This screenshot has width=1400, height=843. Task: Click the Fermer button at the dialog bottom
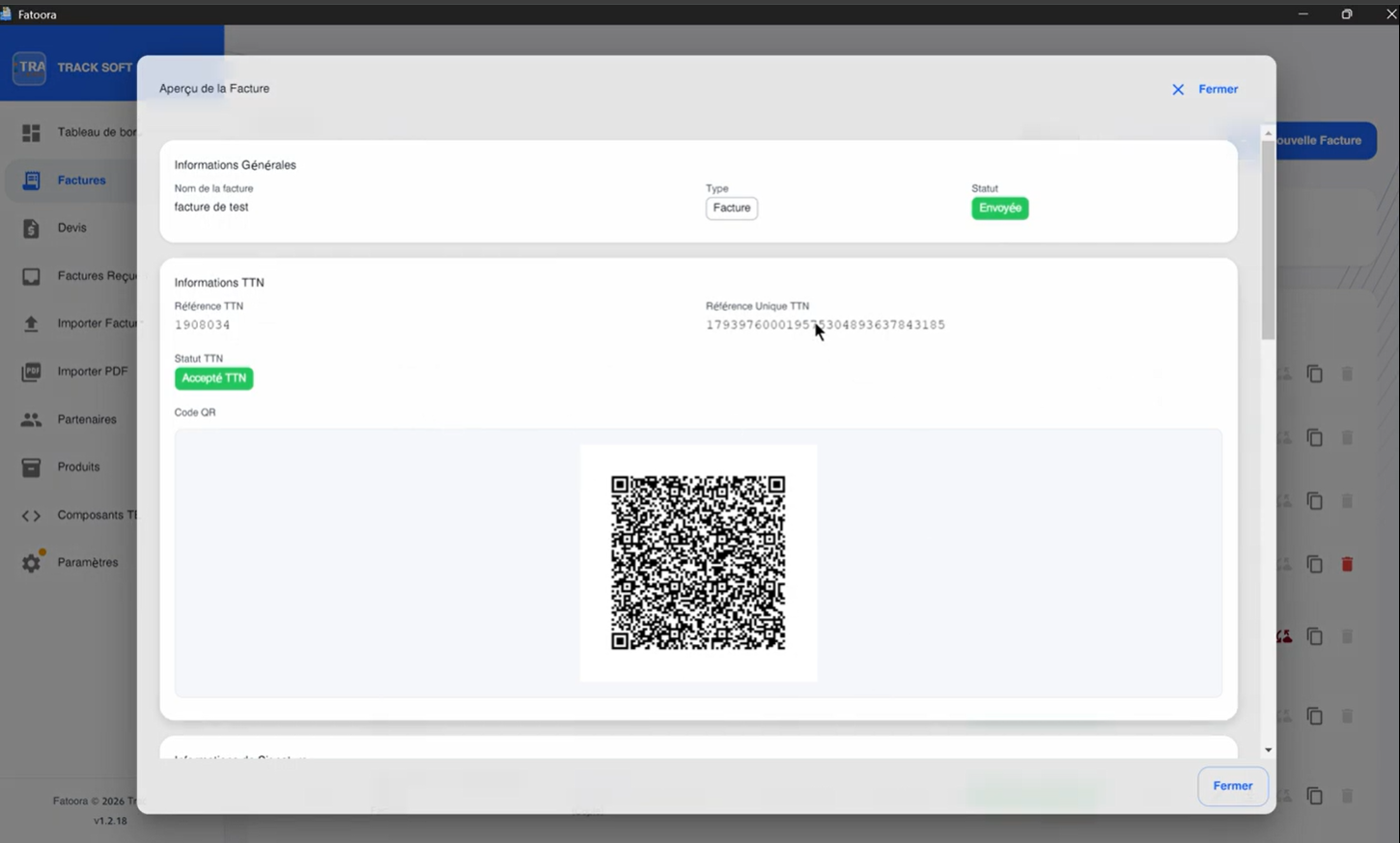[x=1233, y=786]
